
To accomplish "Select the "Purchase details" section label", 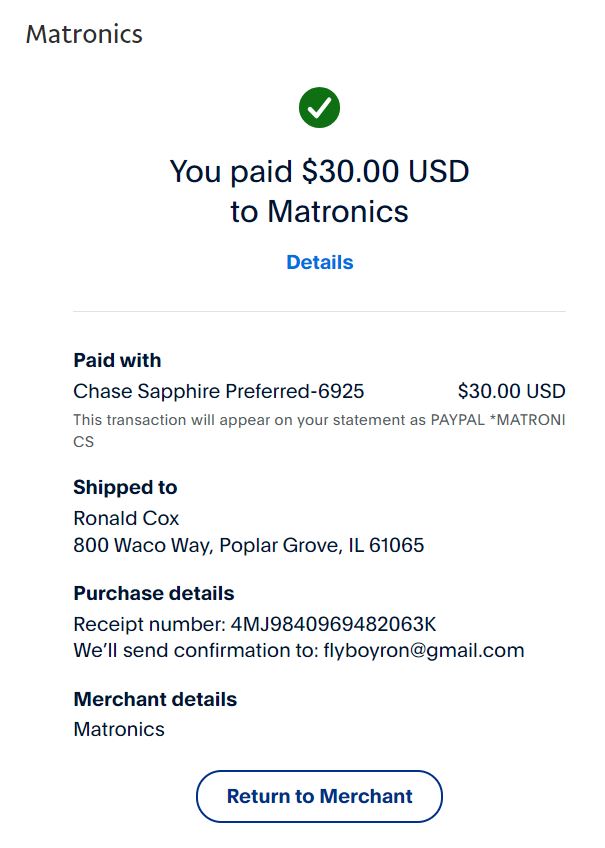I will click(x=154, y=593).
